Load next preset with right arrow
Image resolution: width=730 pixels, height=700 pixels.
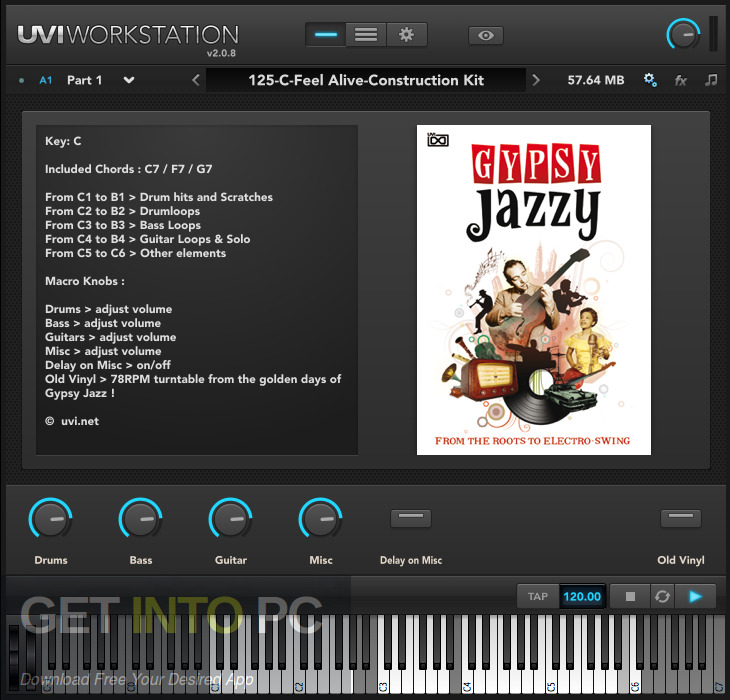pyautogui.click(x=536, y=80)
